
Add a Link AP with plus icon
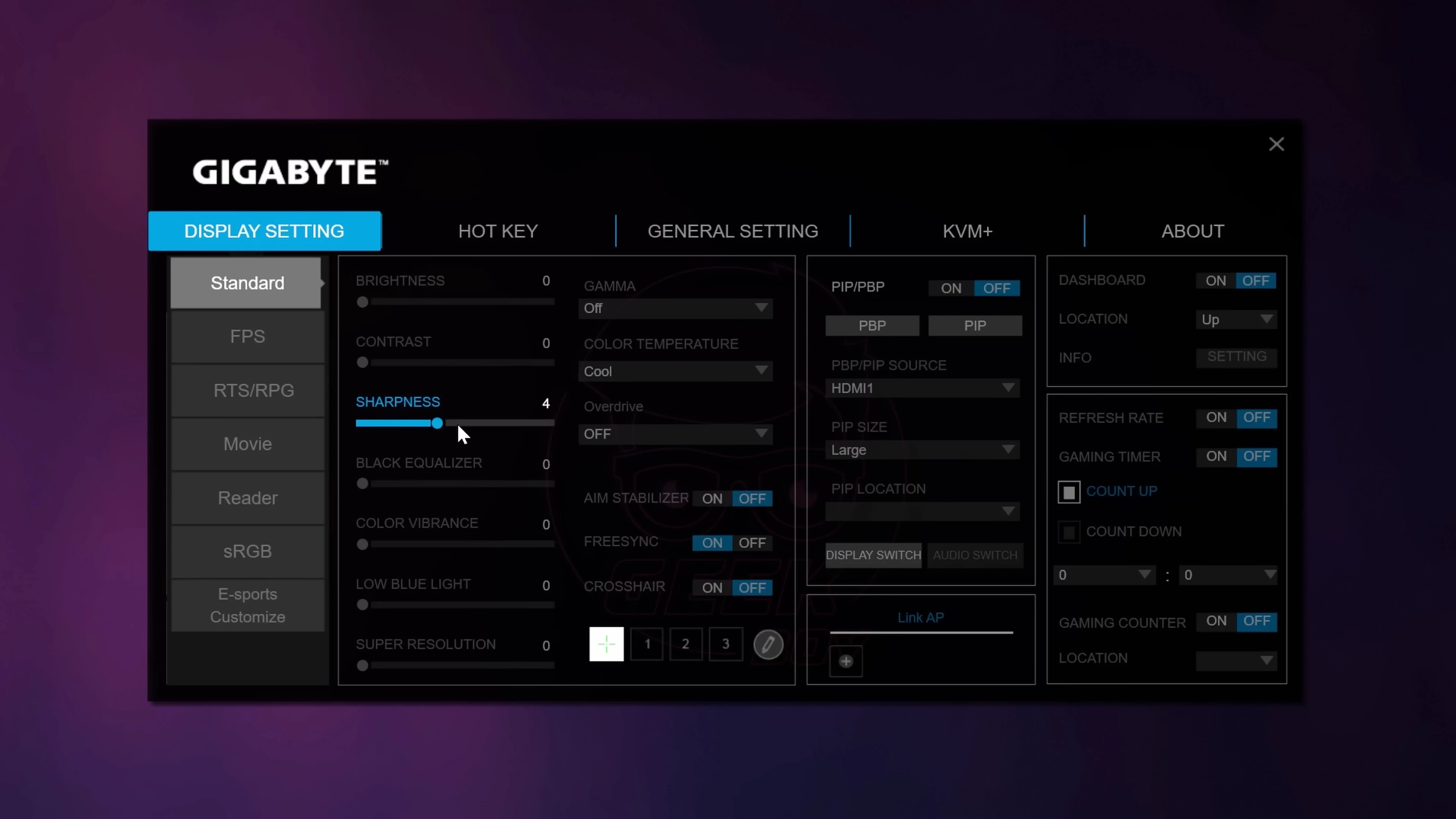846,661
